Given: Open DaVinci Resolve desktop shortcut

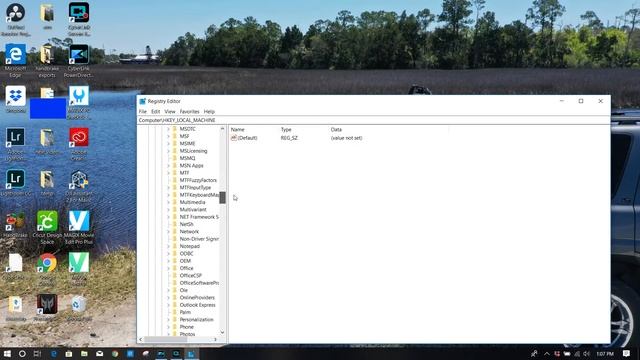Looking at the screenshot, I should point(16,13).
